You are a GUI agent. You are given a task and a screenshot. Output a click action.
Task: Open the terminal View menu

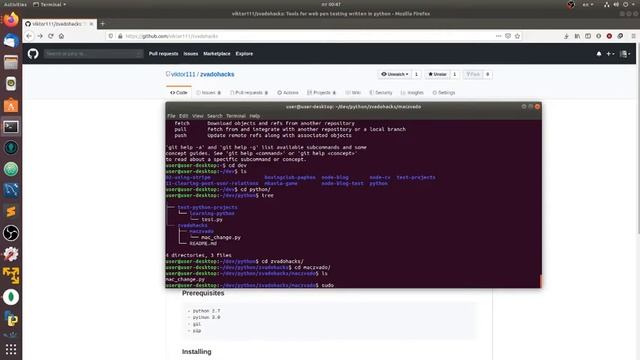coord(198,116)
